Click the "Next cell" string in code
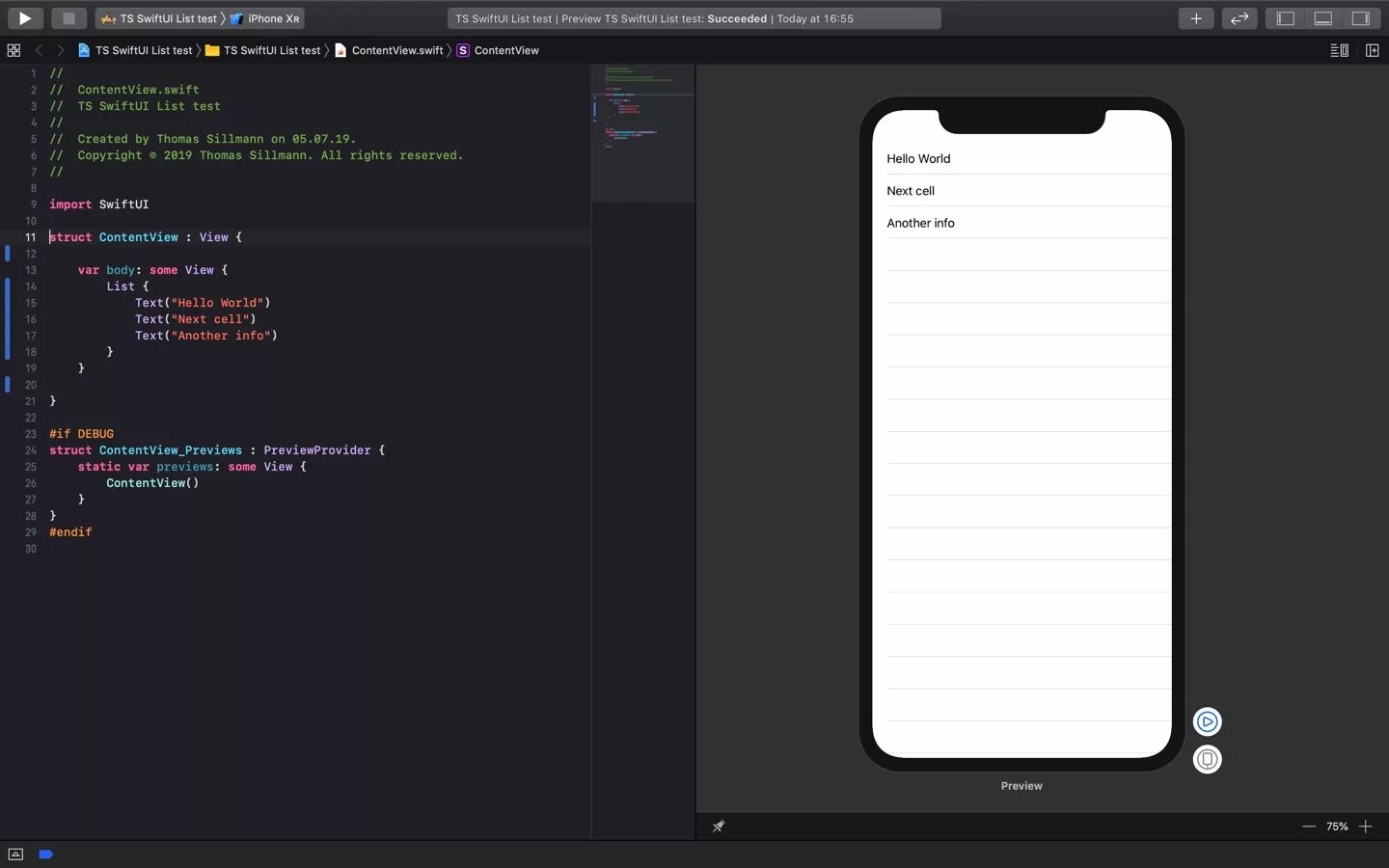The height and width of the screenshot is (868, 1389). click(210, 319)
